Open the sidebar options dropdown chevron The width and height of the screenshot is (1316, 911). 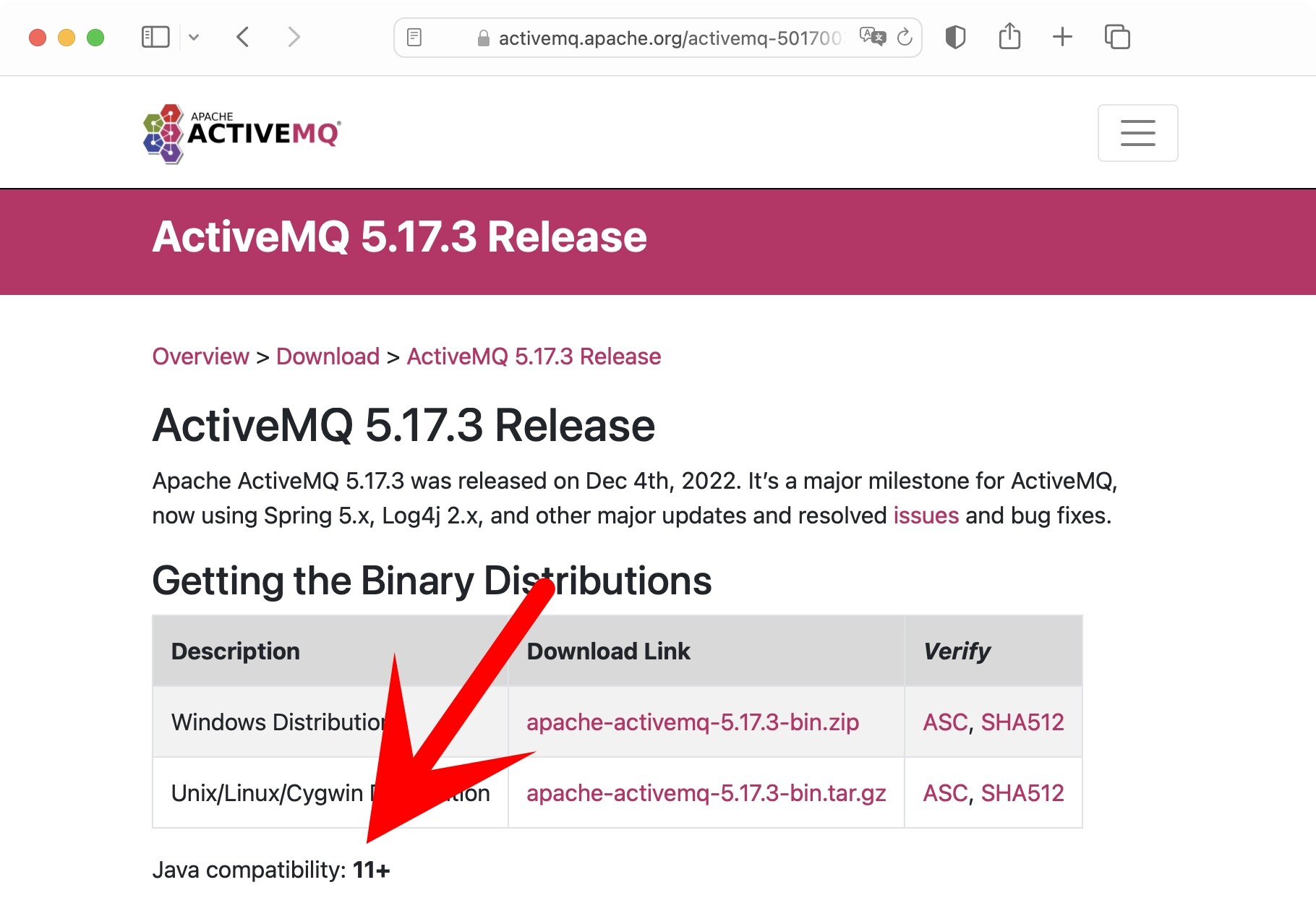point(194,37)
